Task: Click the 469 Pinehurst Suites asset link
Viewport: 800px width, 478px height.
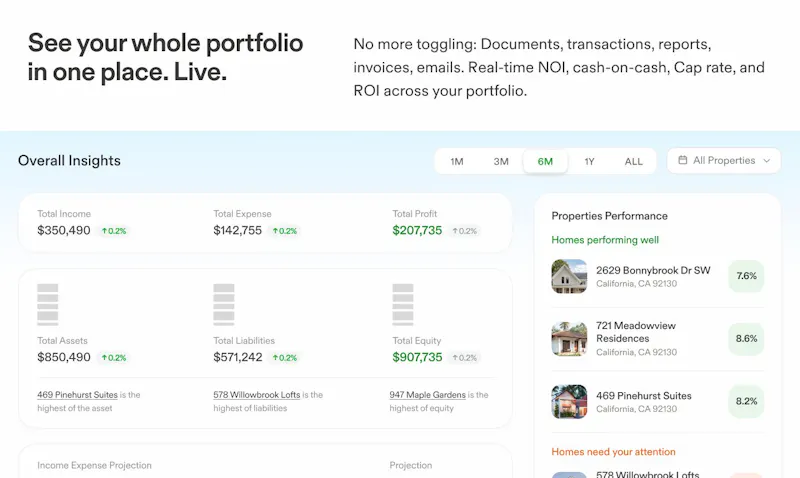Action: click(x=77, y=395)
